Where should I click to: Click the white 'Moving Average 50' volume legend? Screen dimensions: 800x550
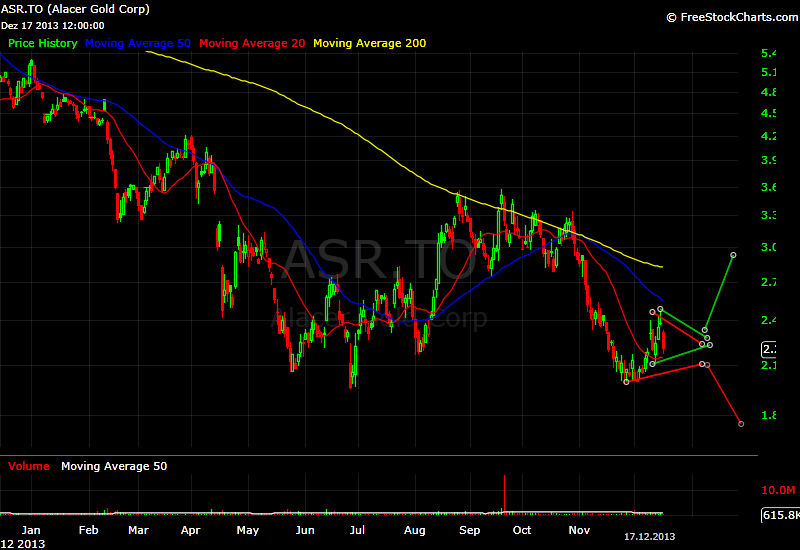pyautogui.click(x=114, y=466)
